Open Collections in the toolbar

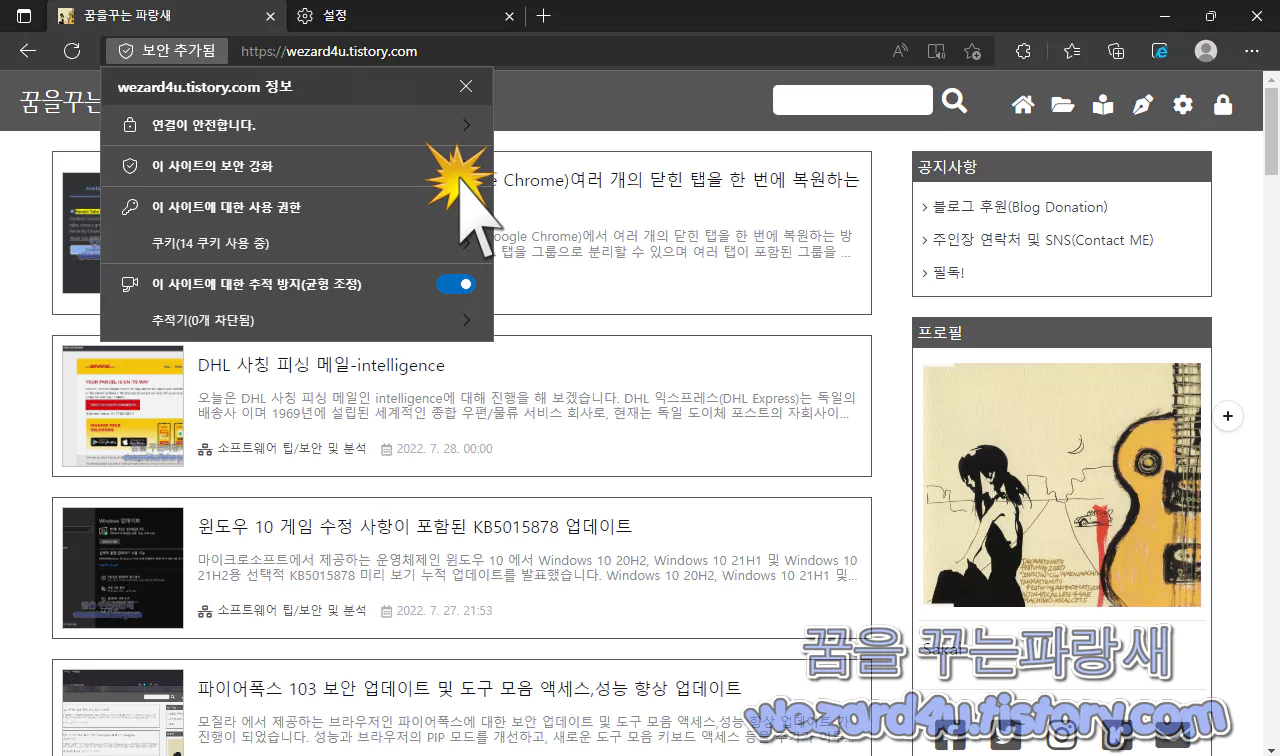tap(1115, 51)
